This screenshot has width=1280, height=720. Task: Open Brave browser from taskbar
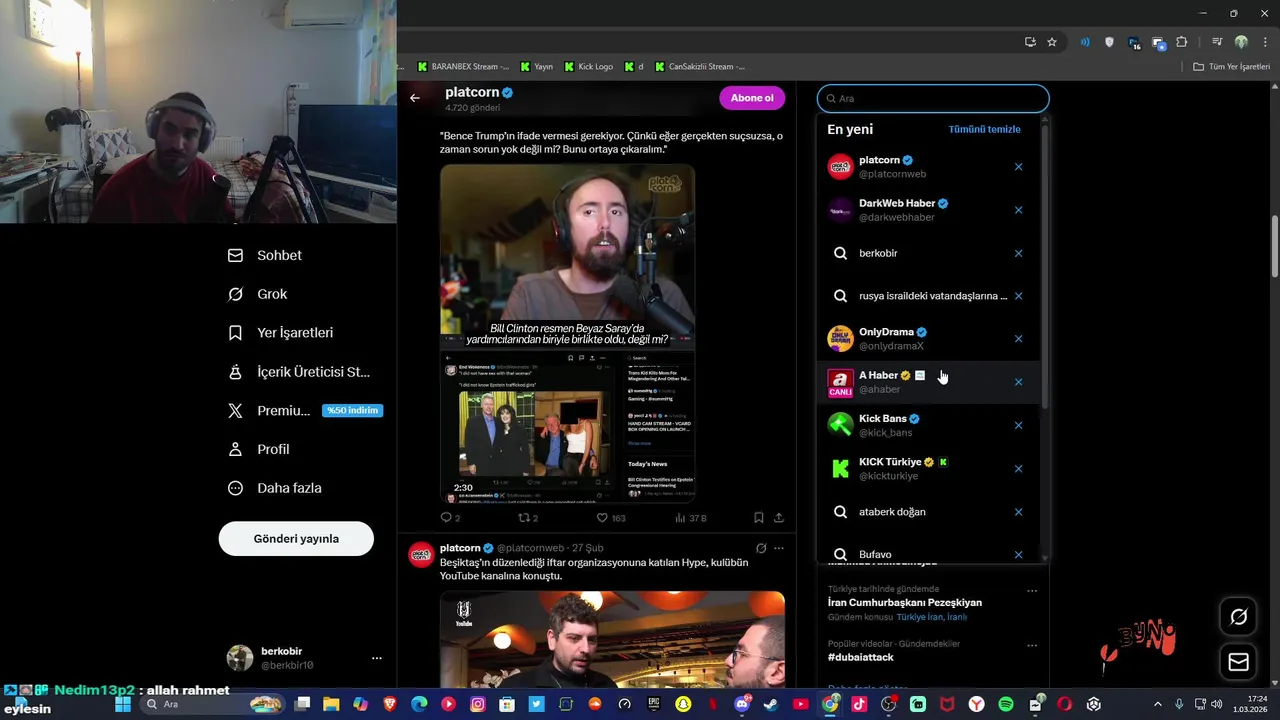(390, 704)
